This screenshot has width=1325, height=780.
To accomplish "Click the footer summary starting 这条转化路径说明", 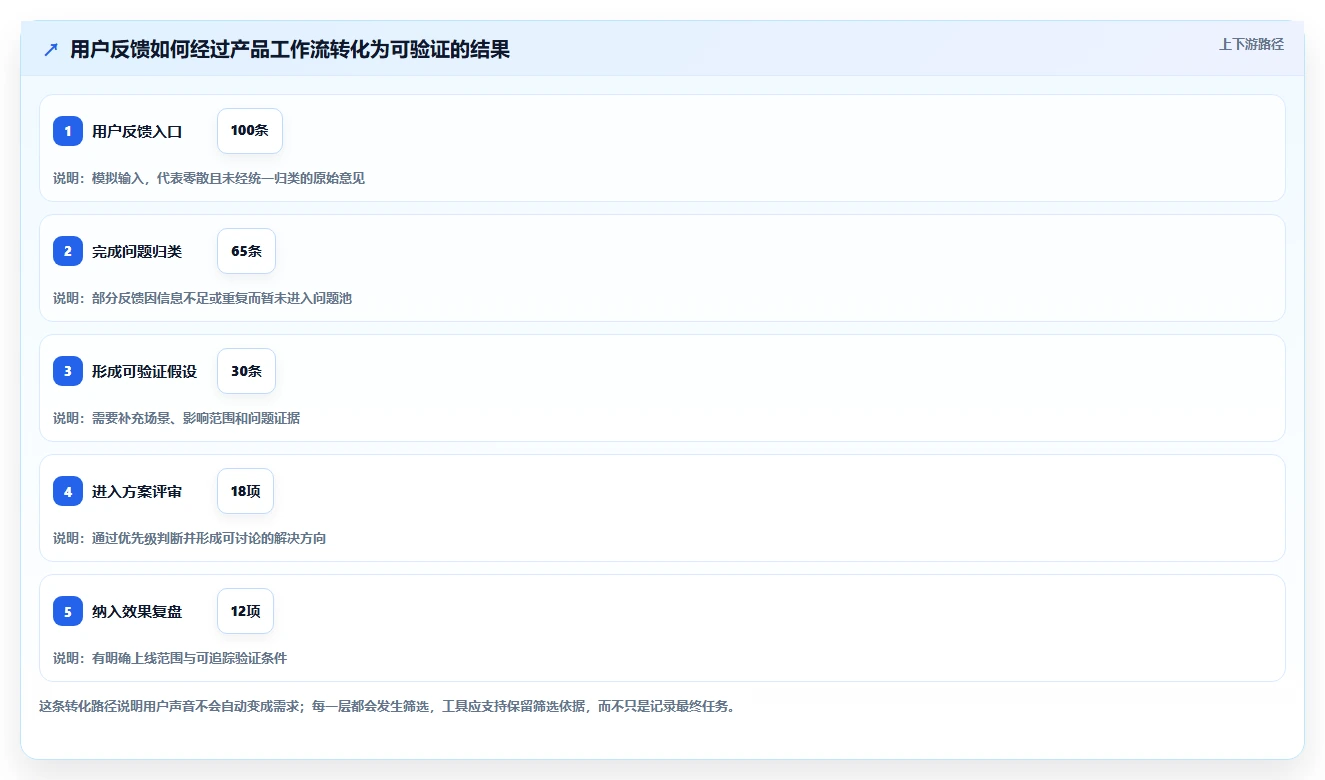I will click(387, 706).
